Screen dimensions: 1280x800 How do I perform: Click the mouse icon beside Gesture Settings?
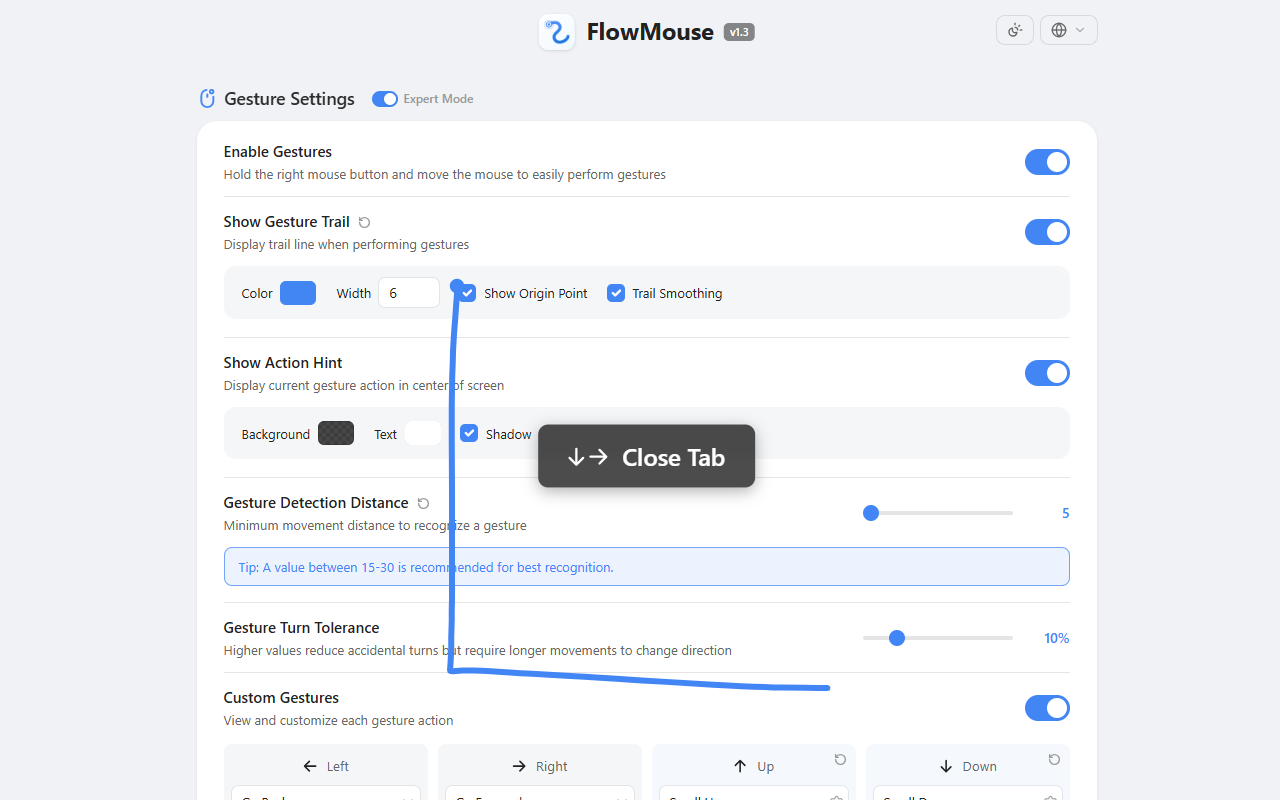point(208,99)
